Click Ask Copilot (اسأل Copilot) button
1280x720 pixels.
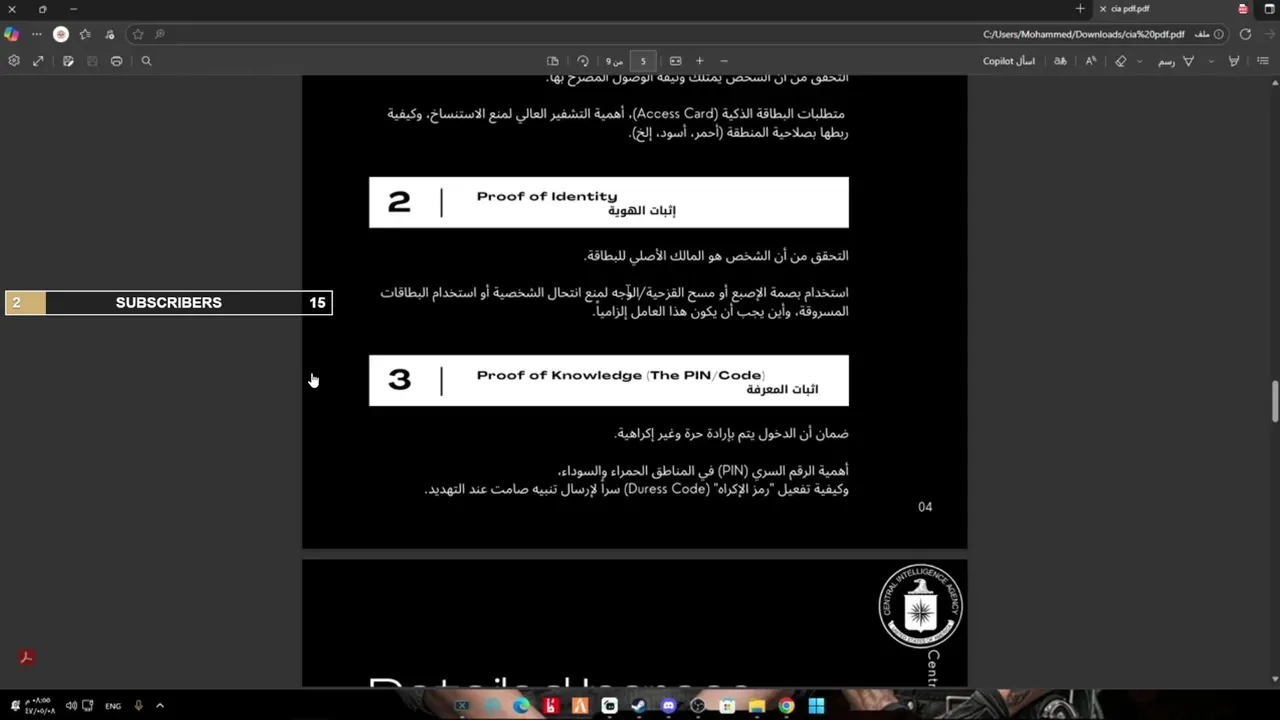[x=1009, y=61]
